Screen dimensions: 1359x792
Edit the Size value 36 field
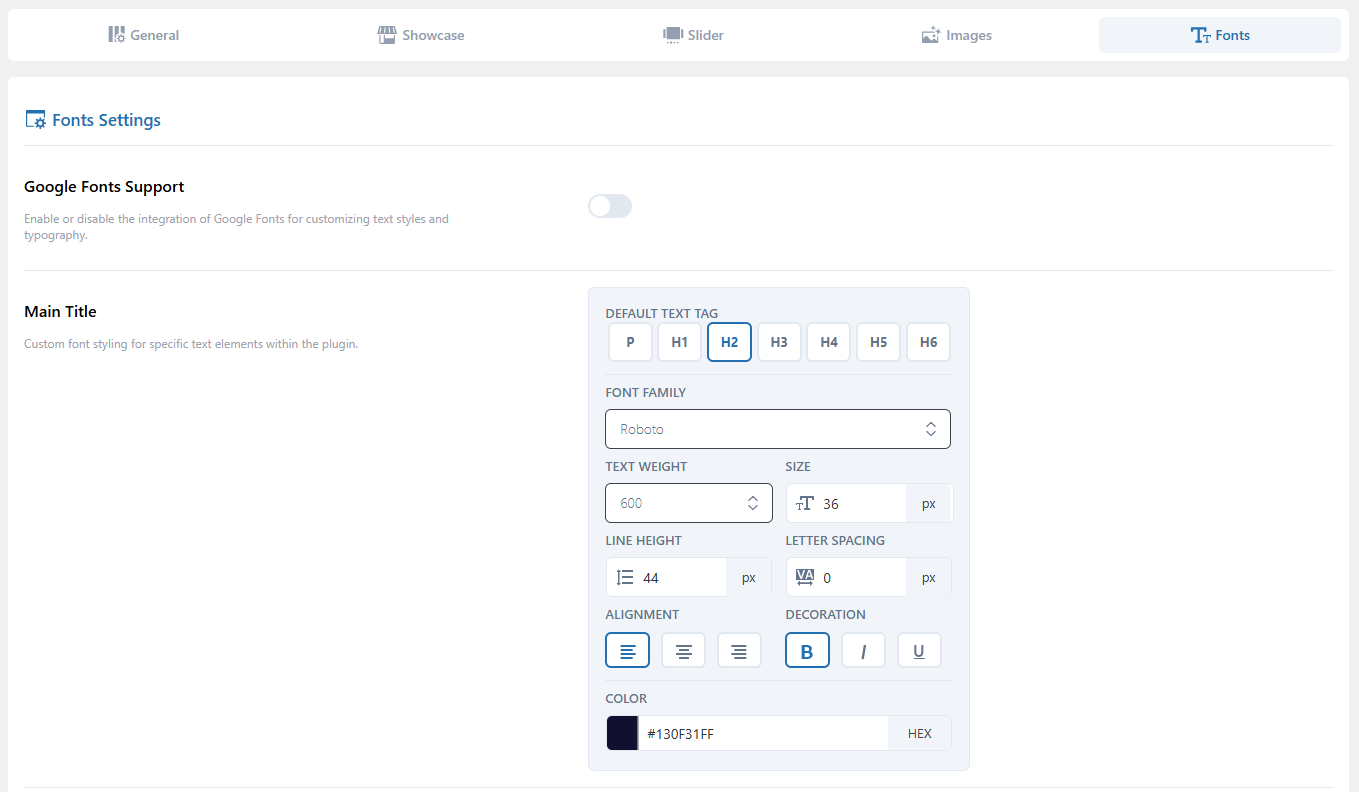coord(862,504)
